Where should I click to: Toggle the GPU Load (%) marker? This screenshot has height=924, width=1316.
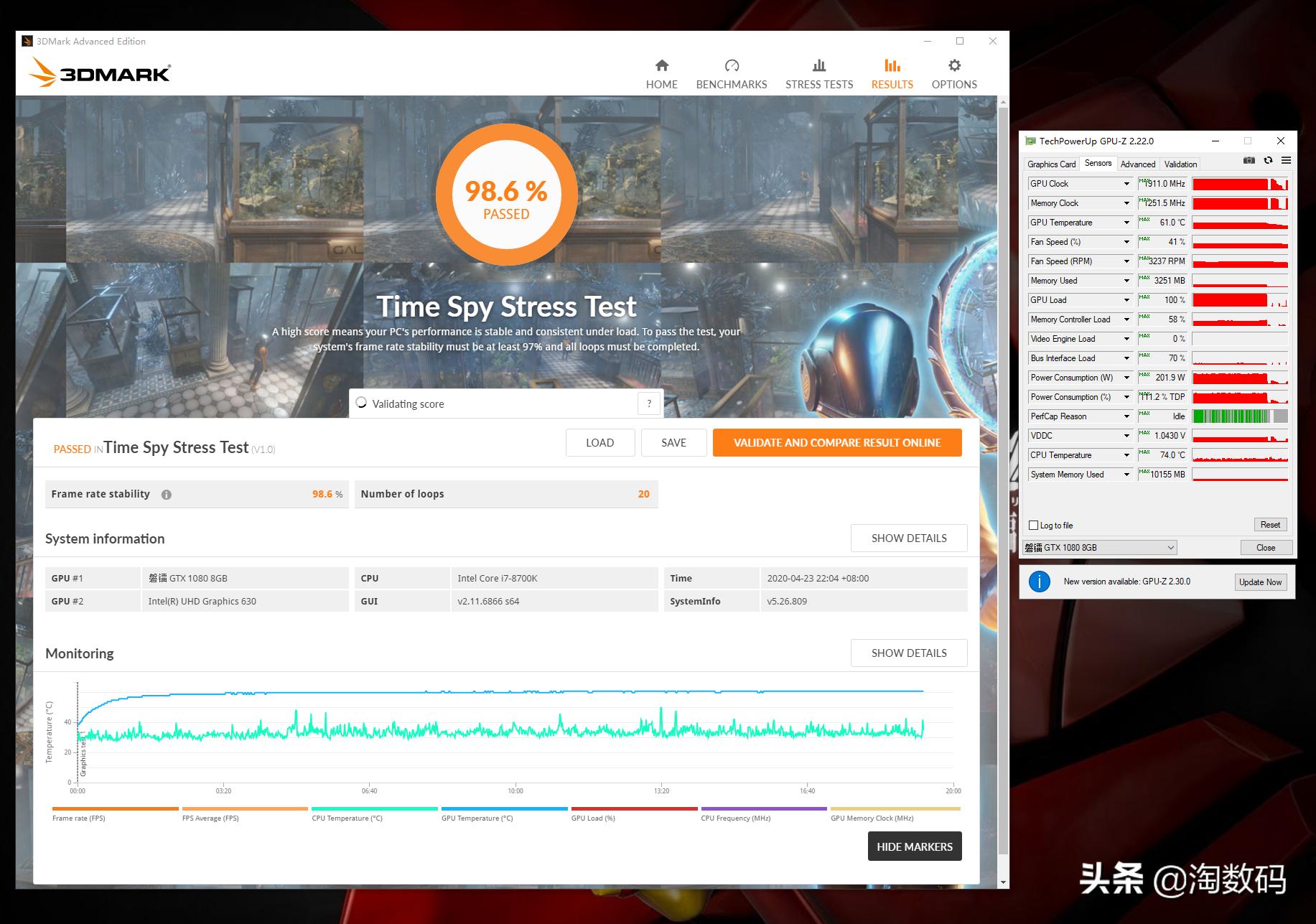click(x=594, y=818)
